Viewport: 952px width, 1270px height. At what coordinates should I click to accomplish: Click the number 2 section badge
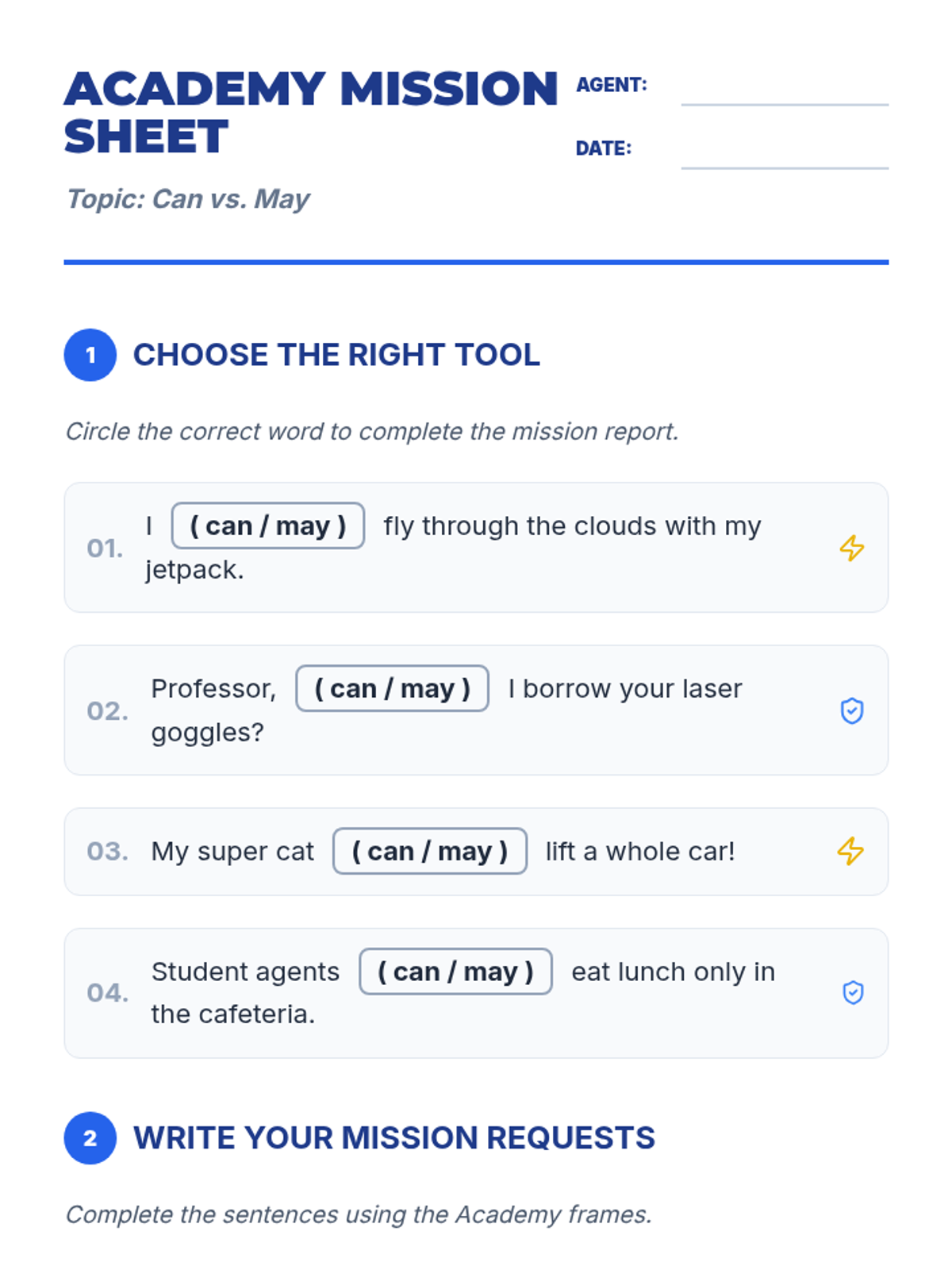[x=90, y=1137]
